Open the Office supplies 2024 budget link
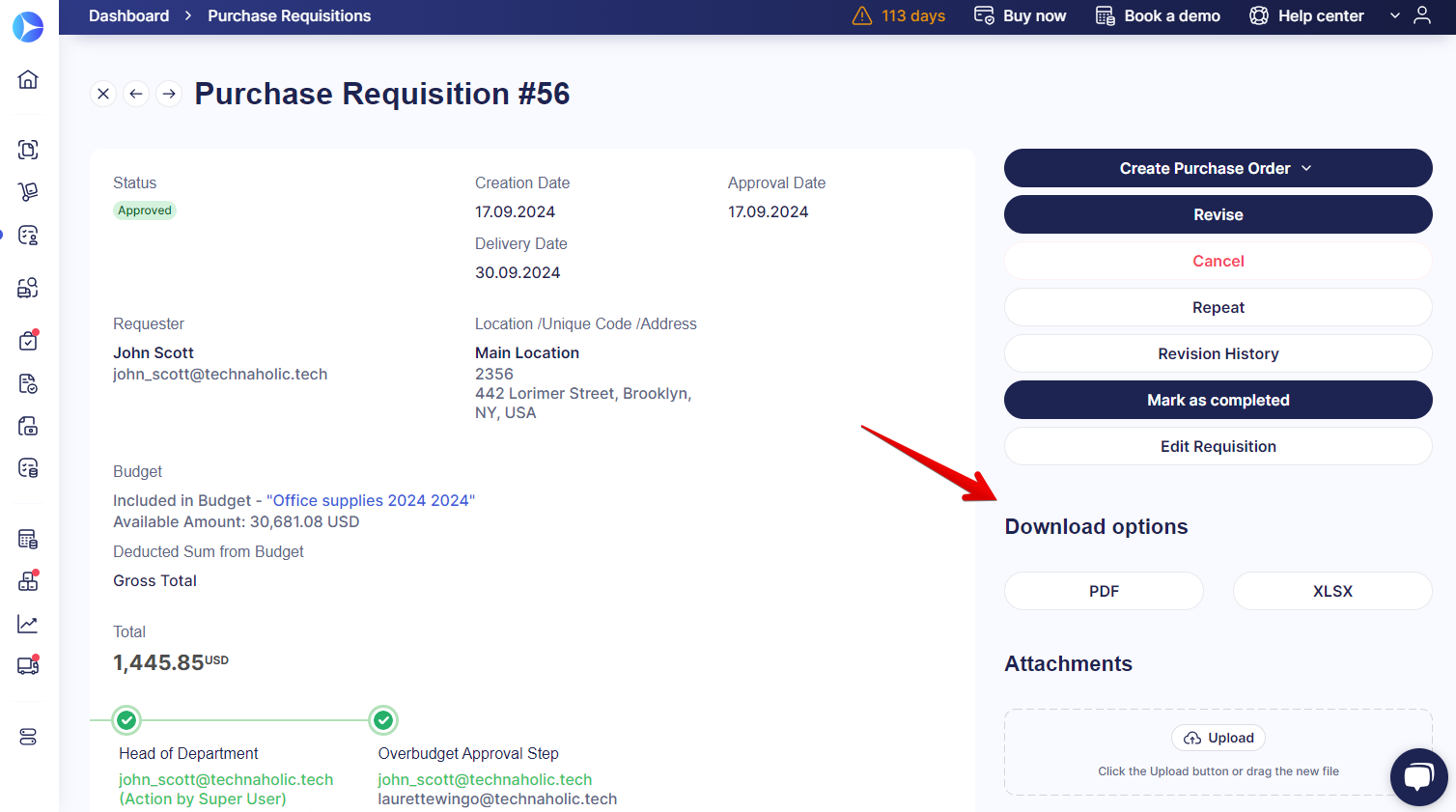 [x=371, y=500]
